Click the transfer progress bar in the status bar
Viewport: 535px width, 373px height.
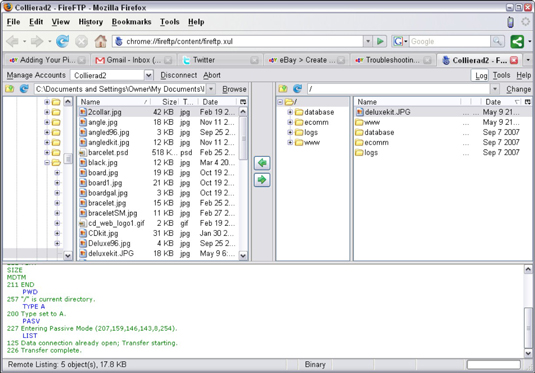pyautogui.click(x=493, y=364)
